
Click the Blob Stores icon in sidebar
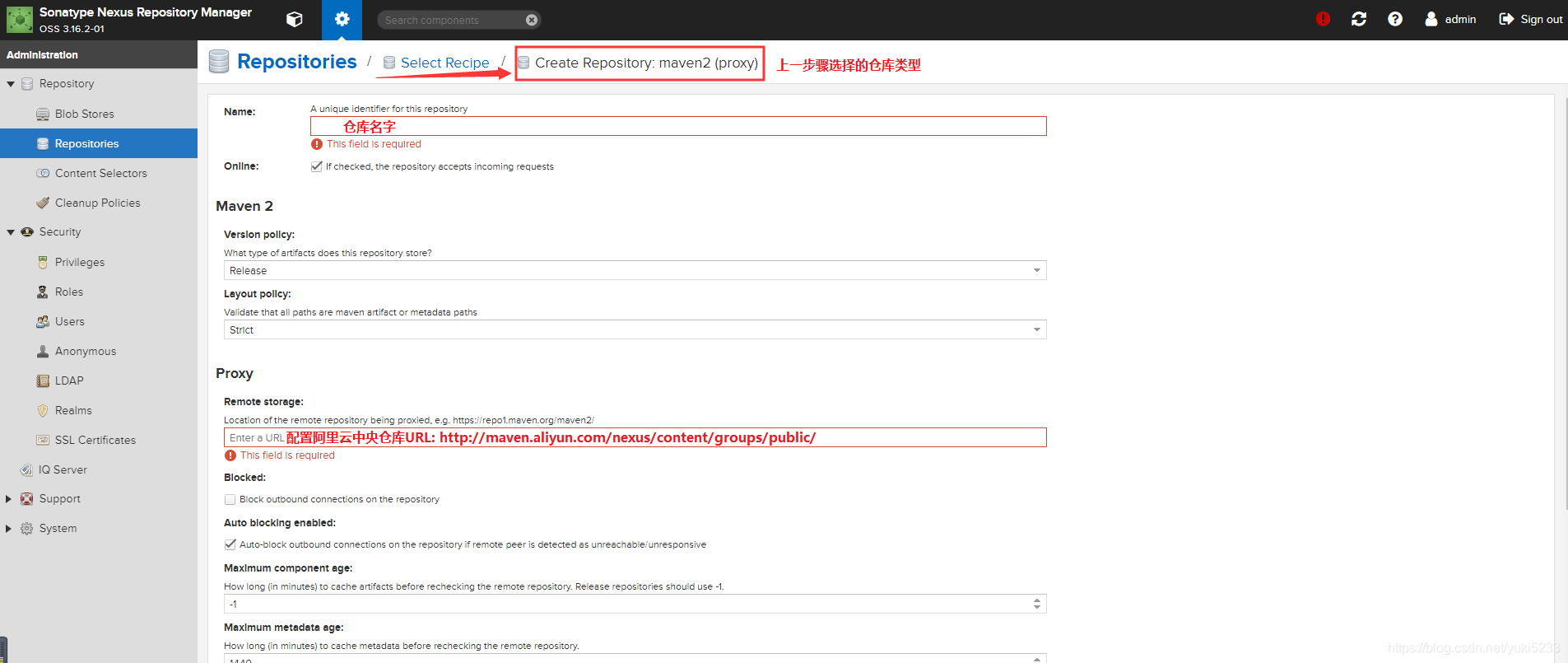click(x=43, y=114)
